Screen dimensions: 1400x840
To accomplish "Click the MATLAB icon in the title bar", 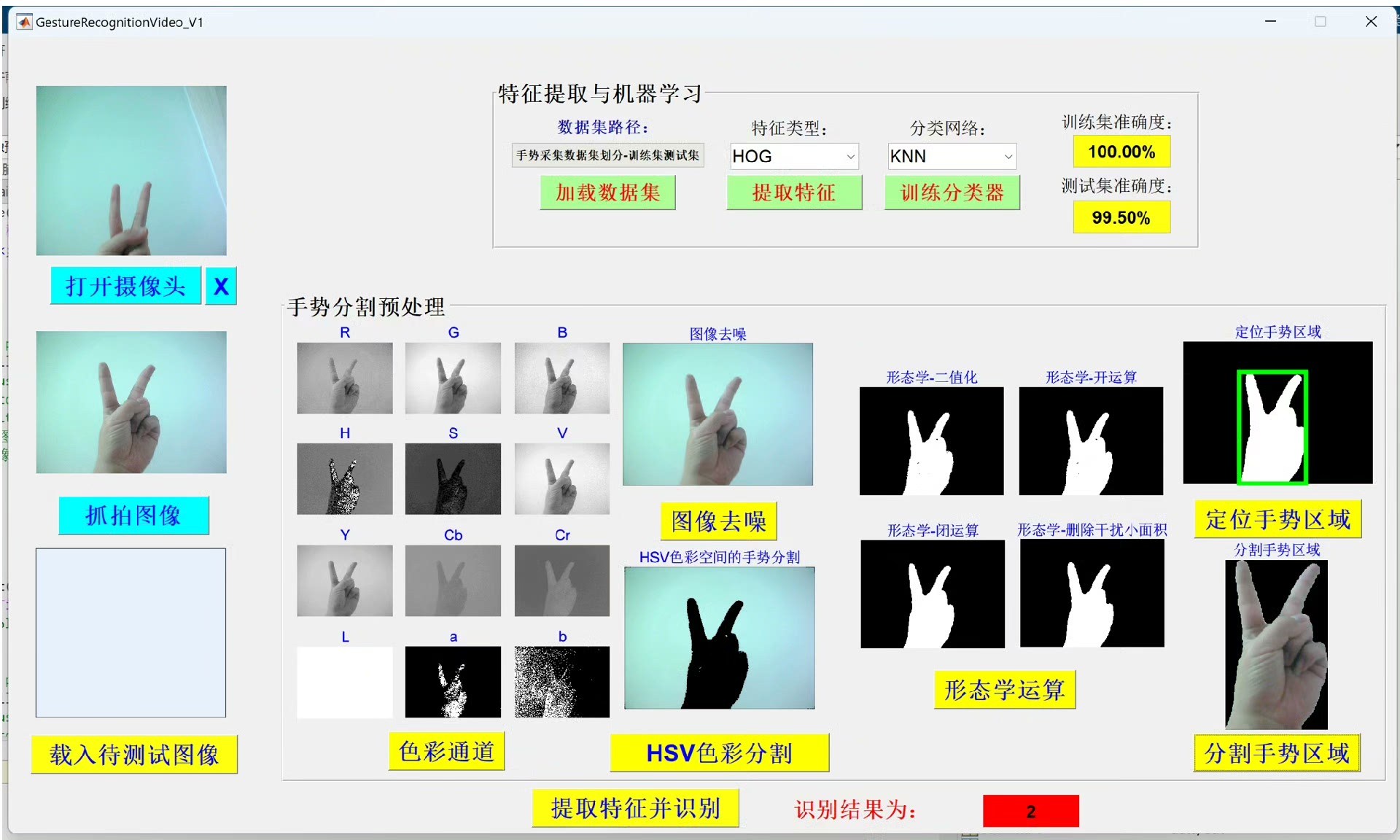I will coord(24,22).
